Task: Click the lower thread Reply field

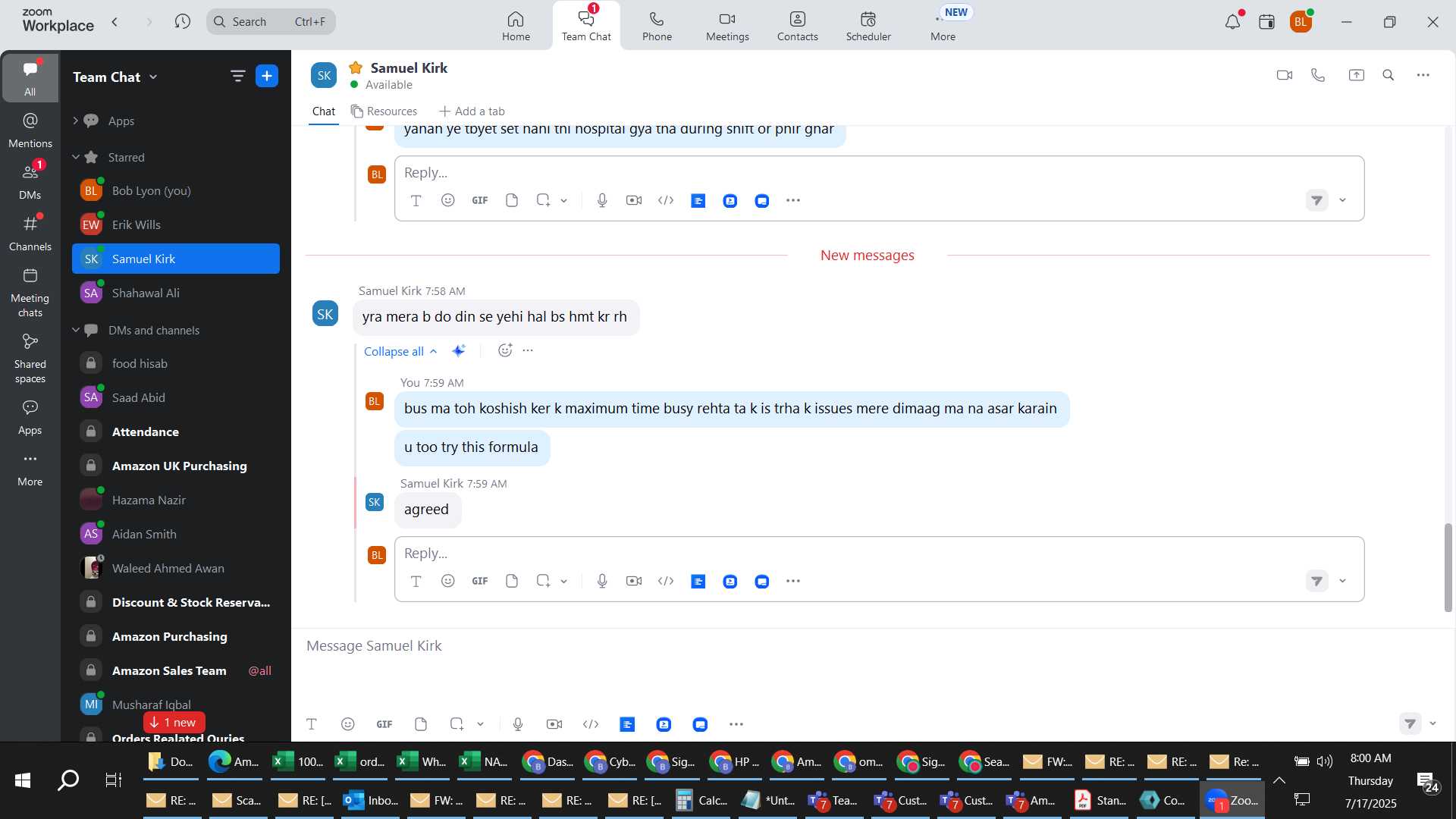Action: pos(879,553)
